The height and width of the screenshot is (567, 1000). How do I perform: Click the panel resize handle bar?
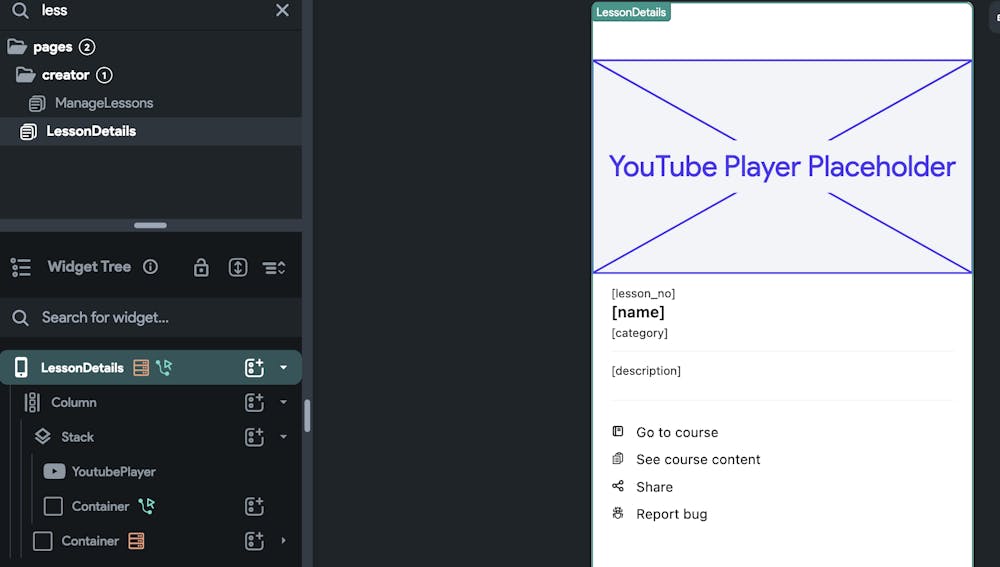point(151,225)
